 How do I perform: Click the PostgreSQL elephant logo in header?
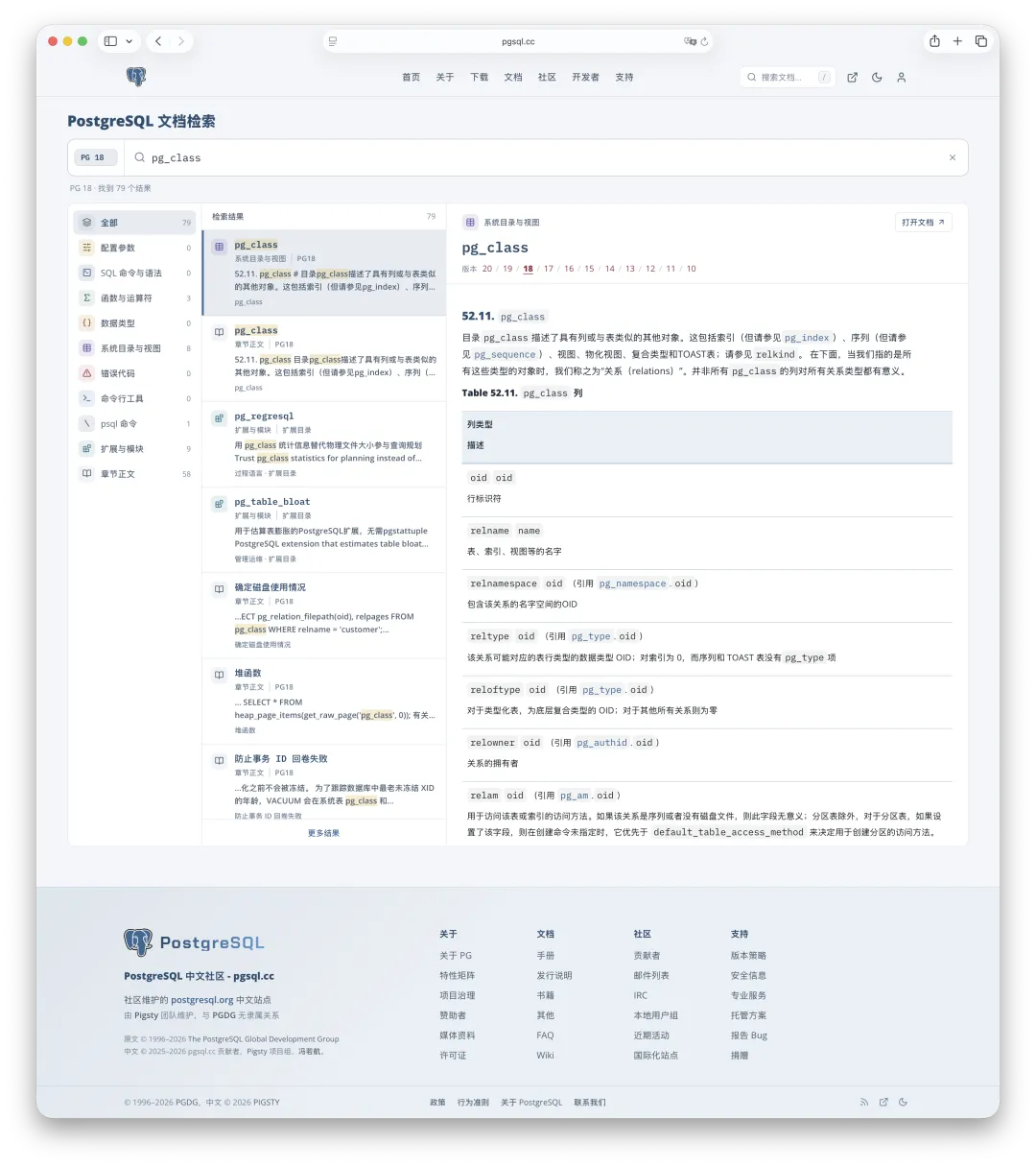pyautogui.click(x=136, y=77)
